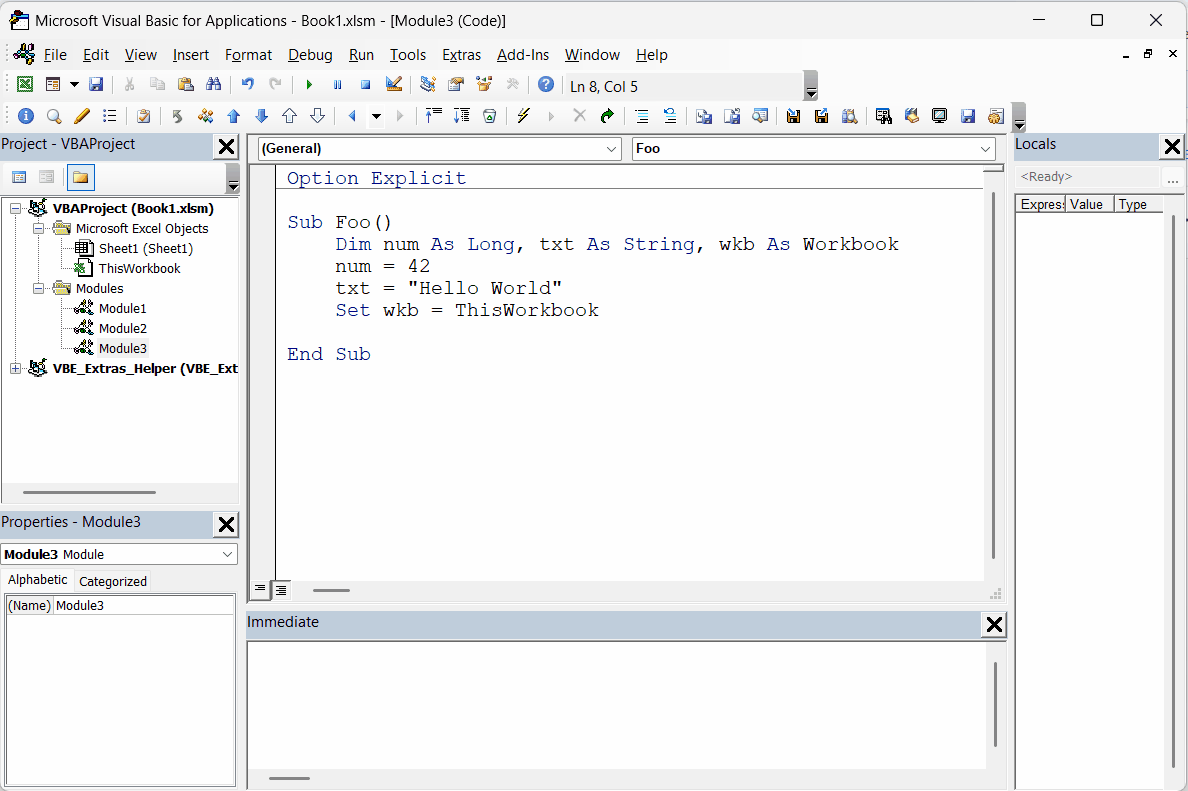Screen dimensions: 1188x791
Task: Collapse the Modules folder
Action: 39,288
